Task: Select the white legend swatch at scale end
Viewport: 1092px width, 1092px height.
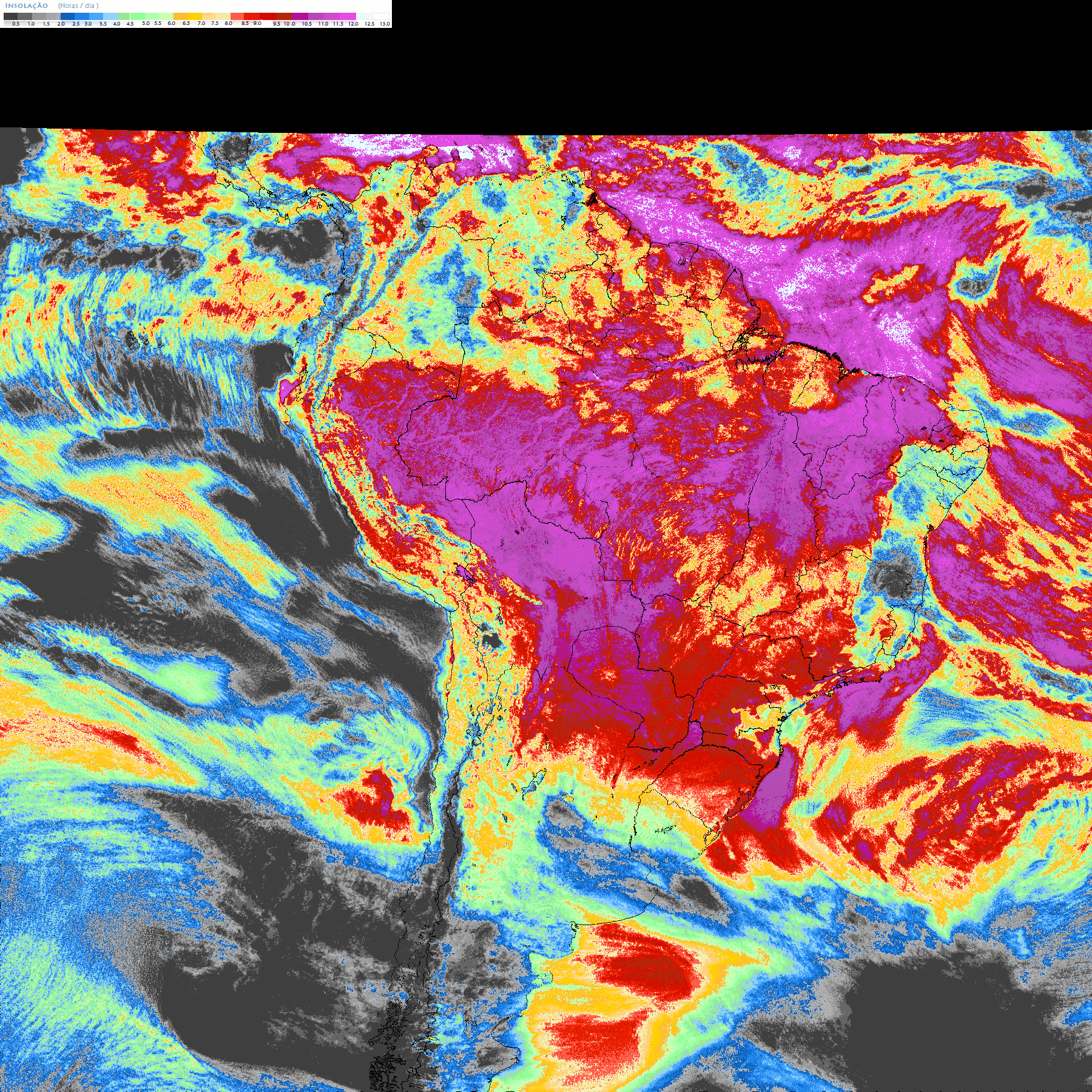Action: click(x=381, y=16)
